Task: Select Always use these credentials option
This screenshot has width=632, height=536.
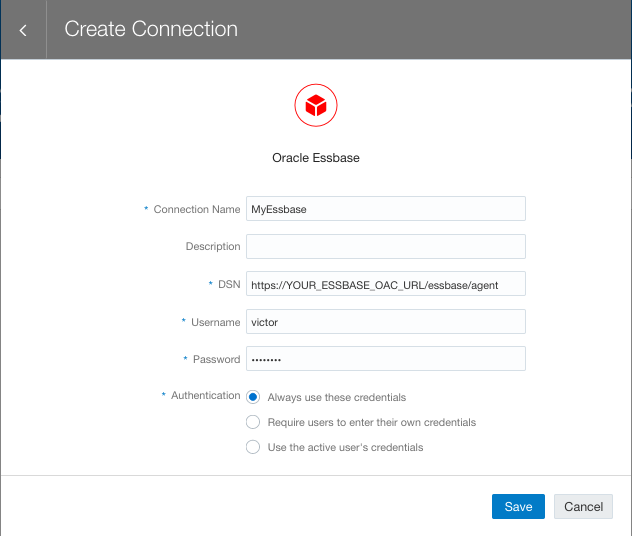Action: click(253, 397)
